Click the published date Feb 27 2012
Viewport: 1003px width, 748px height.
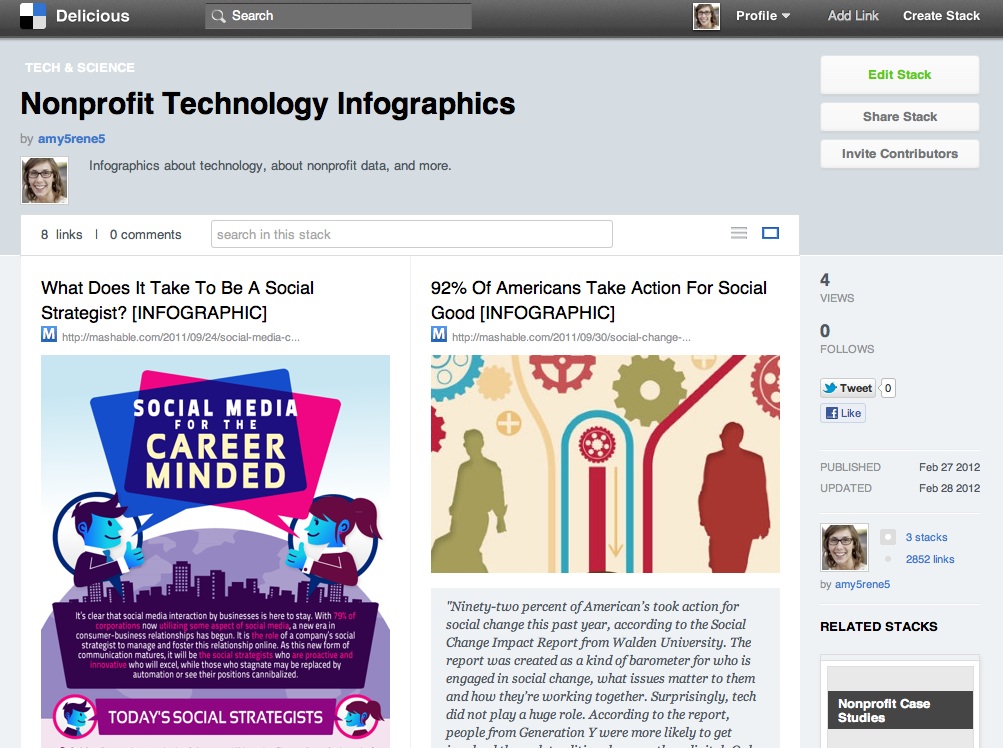point(949,467)
